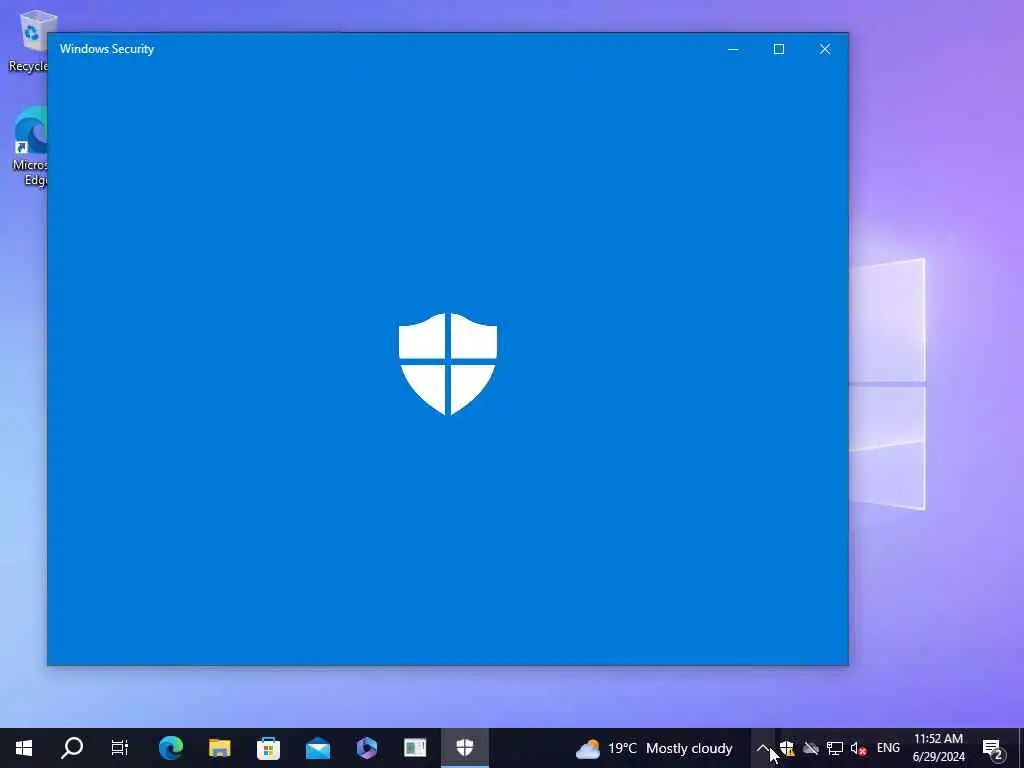Viewport: 1024px width, 768px height.
Task: Open the news-style app icon beside Copilot
Action: (x=415, y=748)
